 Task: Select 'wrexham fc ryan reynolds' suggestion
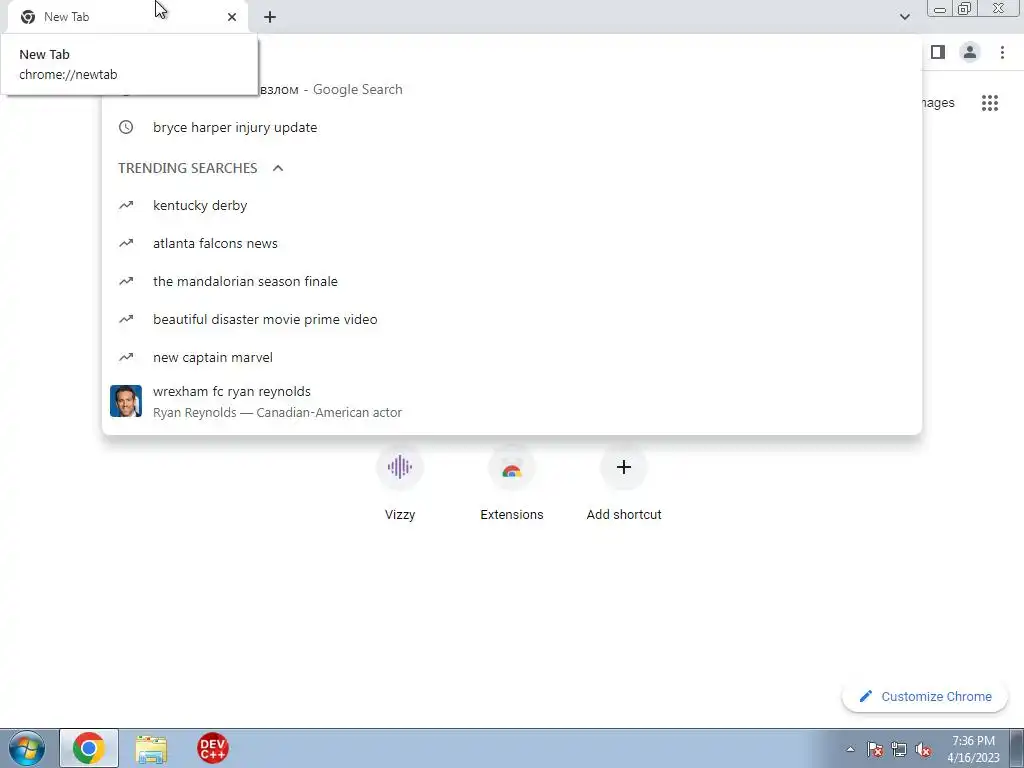(x=511, y=401)
